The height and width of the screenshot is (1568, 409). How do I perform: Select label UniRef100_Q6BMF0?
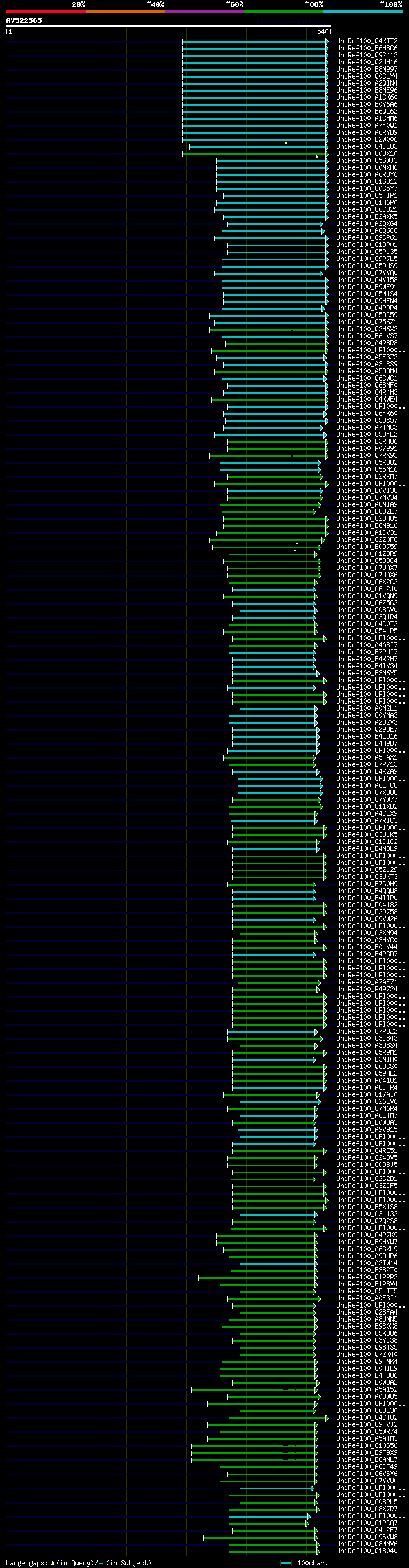point(367,385)
